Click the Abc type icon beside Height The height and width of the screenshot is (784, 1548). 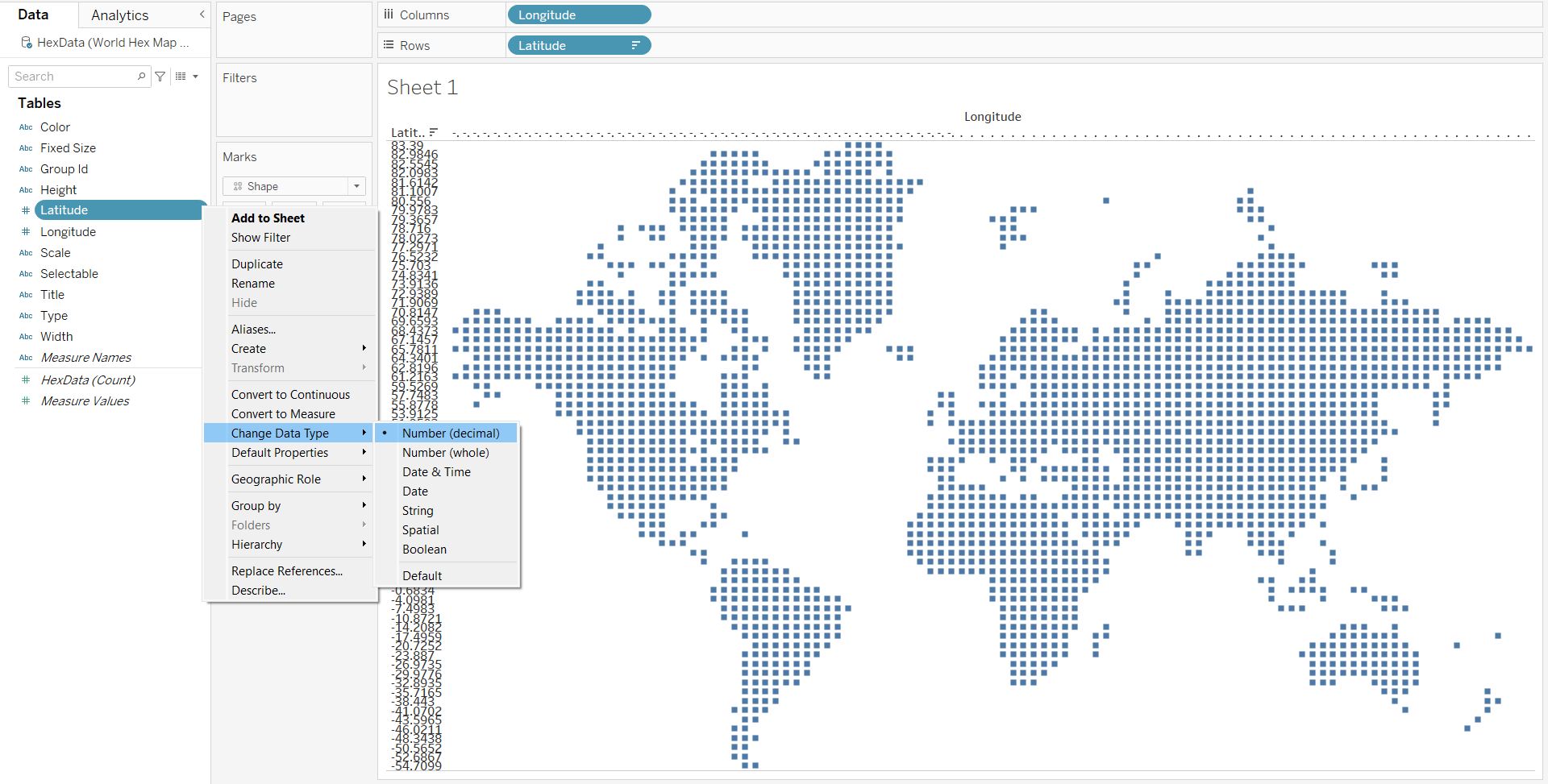click(x=26, y=190)
